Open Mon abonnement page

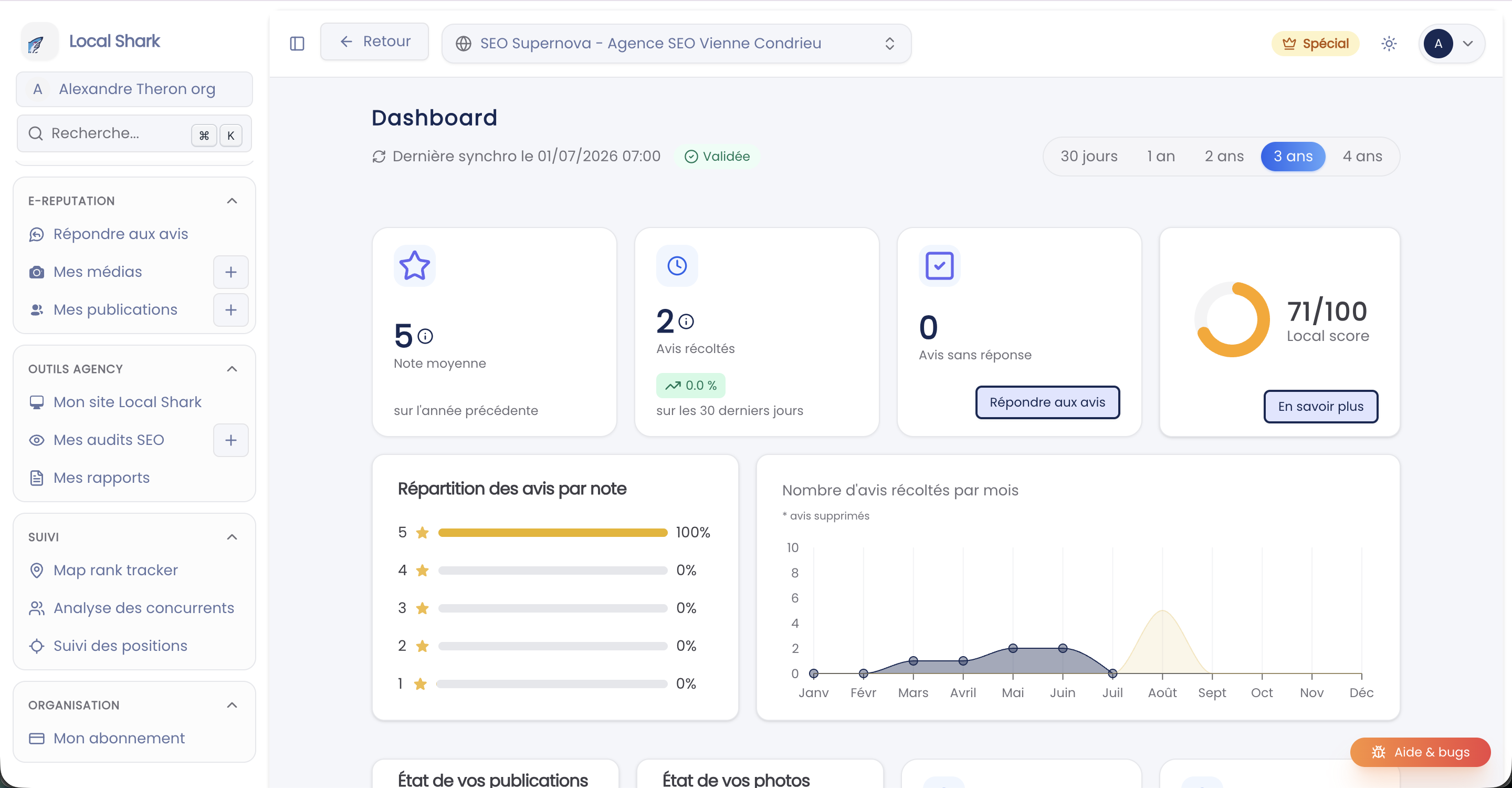pyautogui.click(x=119, y=738)
